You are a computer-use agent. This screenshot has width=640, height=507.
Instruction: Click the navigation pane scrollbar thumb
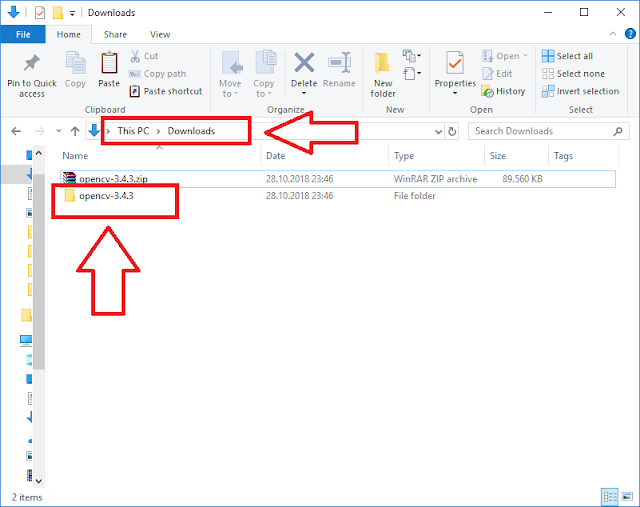coord(39,271)
